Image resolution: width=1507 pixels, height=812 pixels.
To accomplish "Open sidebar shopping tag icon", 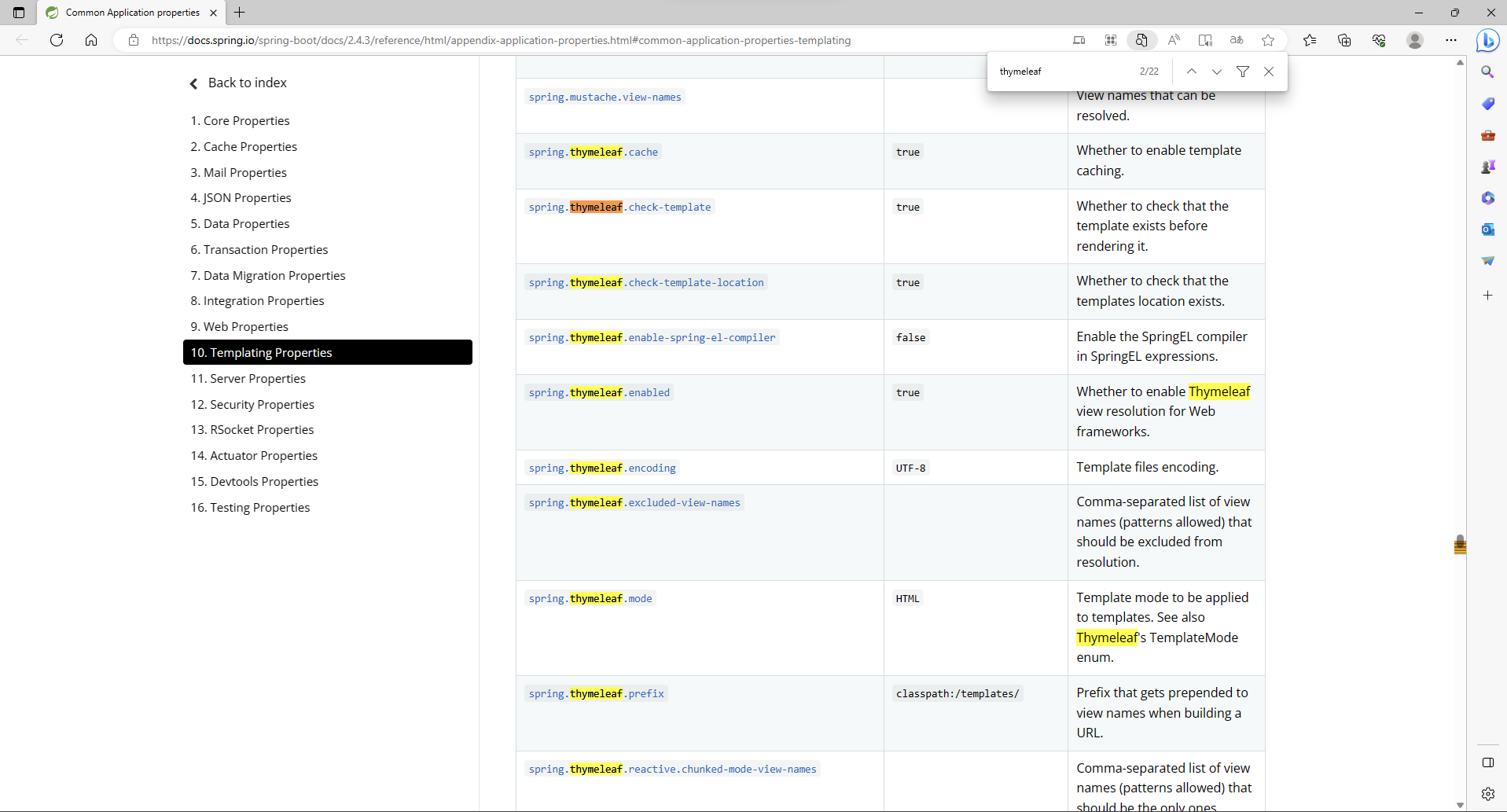I will tap(1487, 104).
